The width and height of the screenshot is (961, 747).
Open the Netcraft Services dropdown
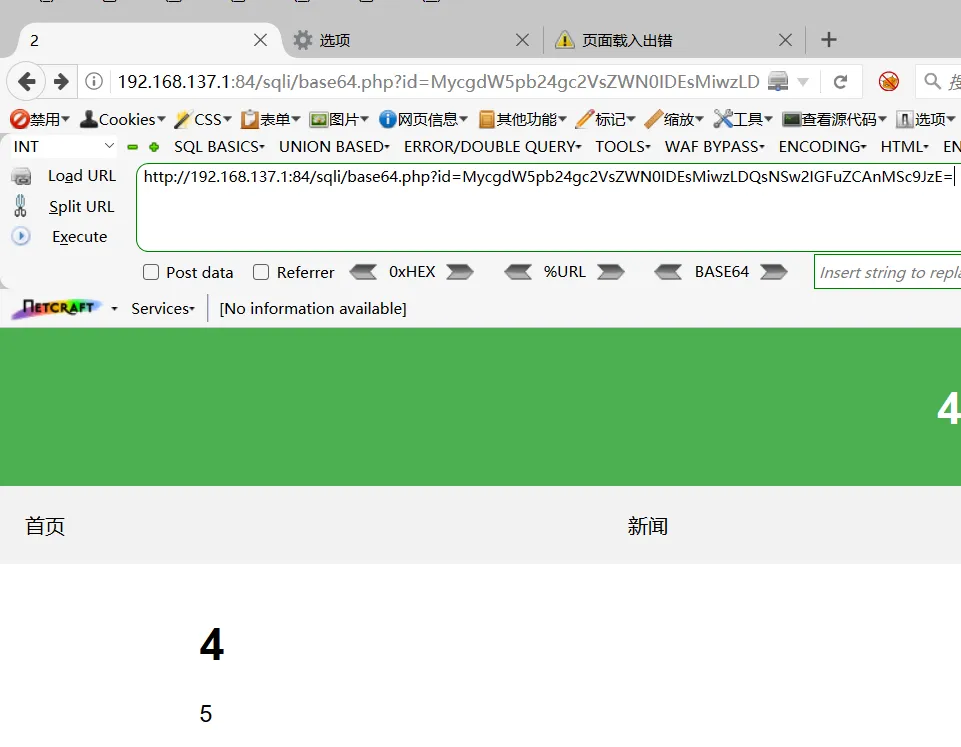tap(163, 309)
